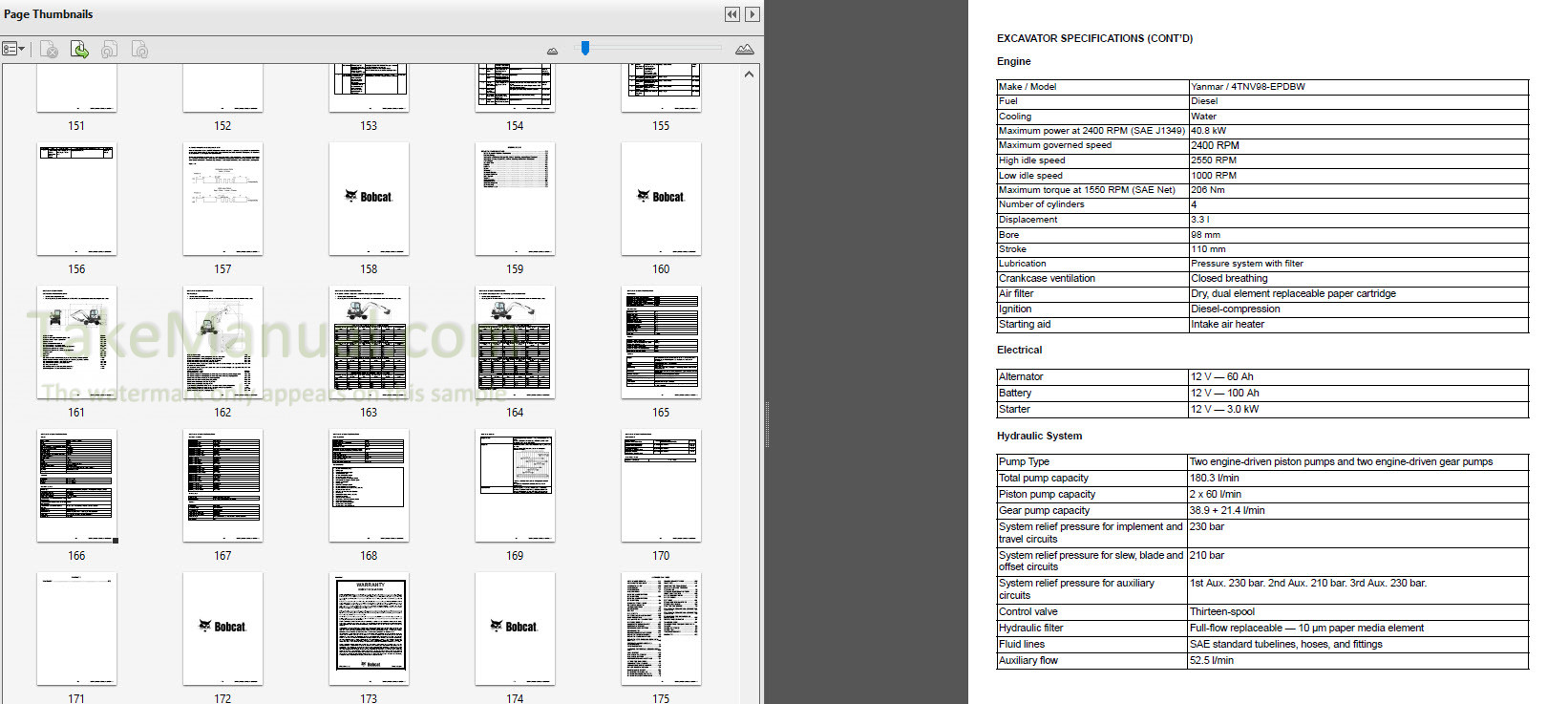Click the panel divider grip handle
The width and height of the screenshot is (1568, 704).
click(767, 425)
